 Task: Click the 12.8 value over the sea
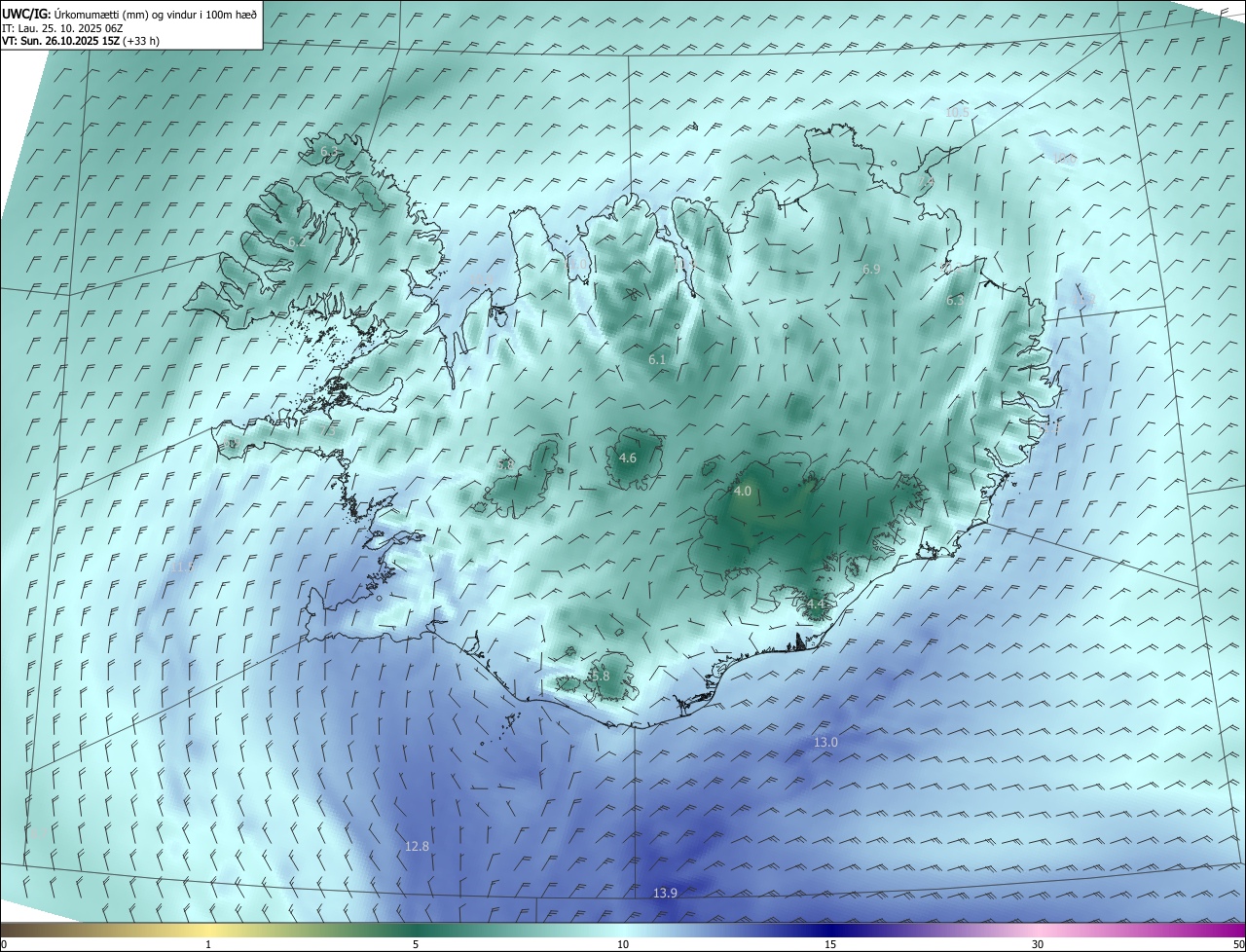click(417, 847)
